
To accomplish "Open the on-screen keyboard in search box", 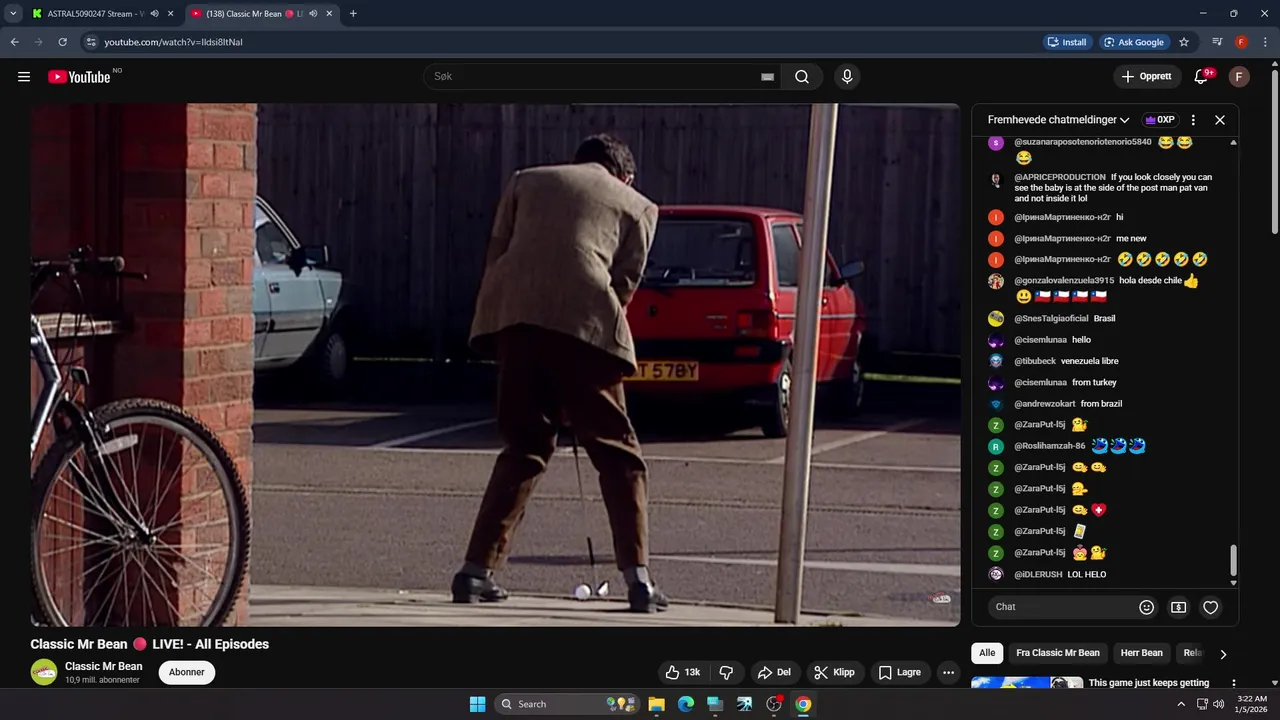I will click(767, 77).
